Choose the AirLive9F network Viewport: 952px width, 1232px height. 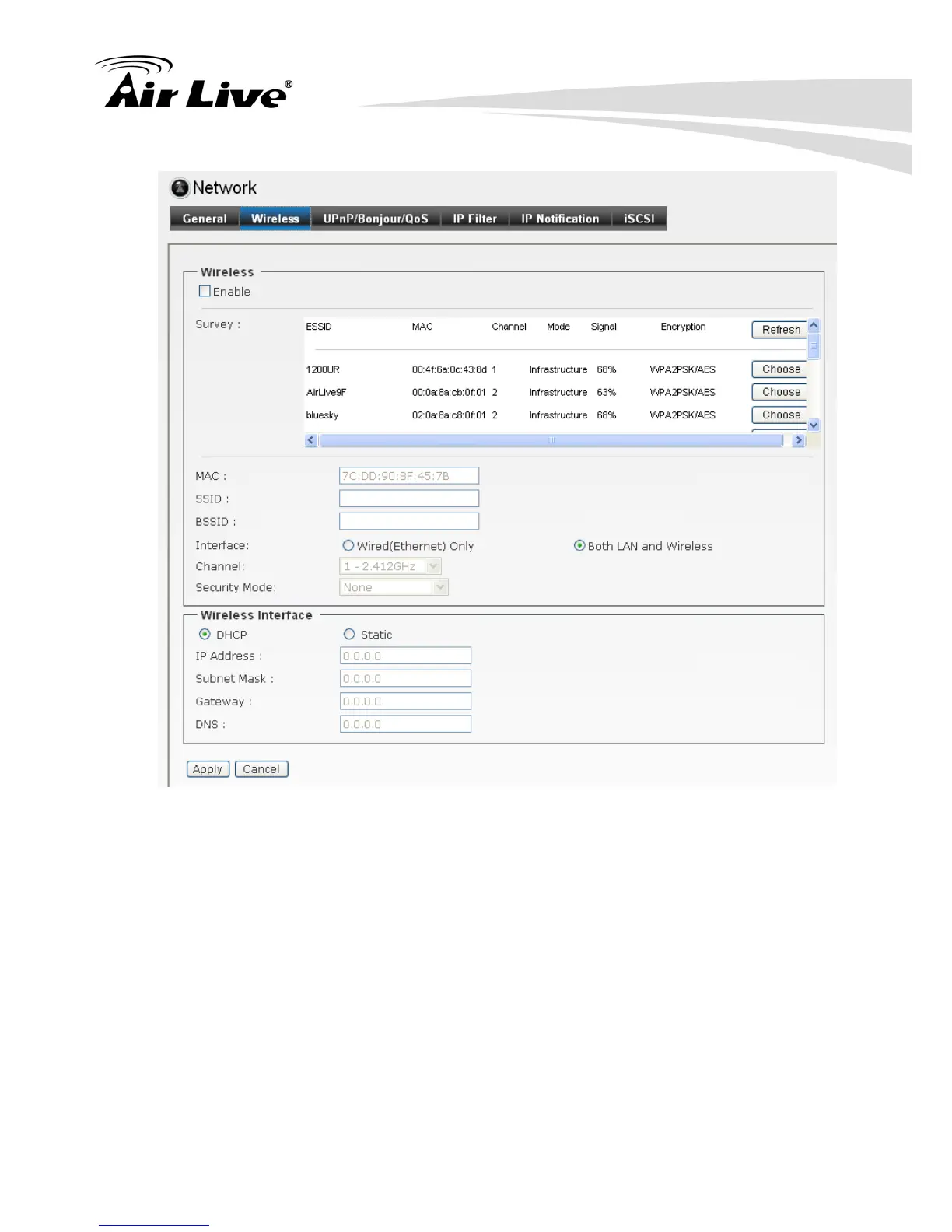click(x=779, y=392)
